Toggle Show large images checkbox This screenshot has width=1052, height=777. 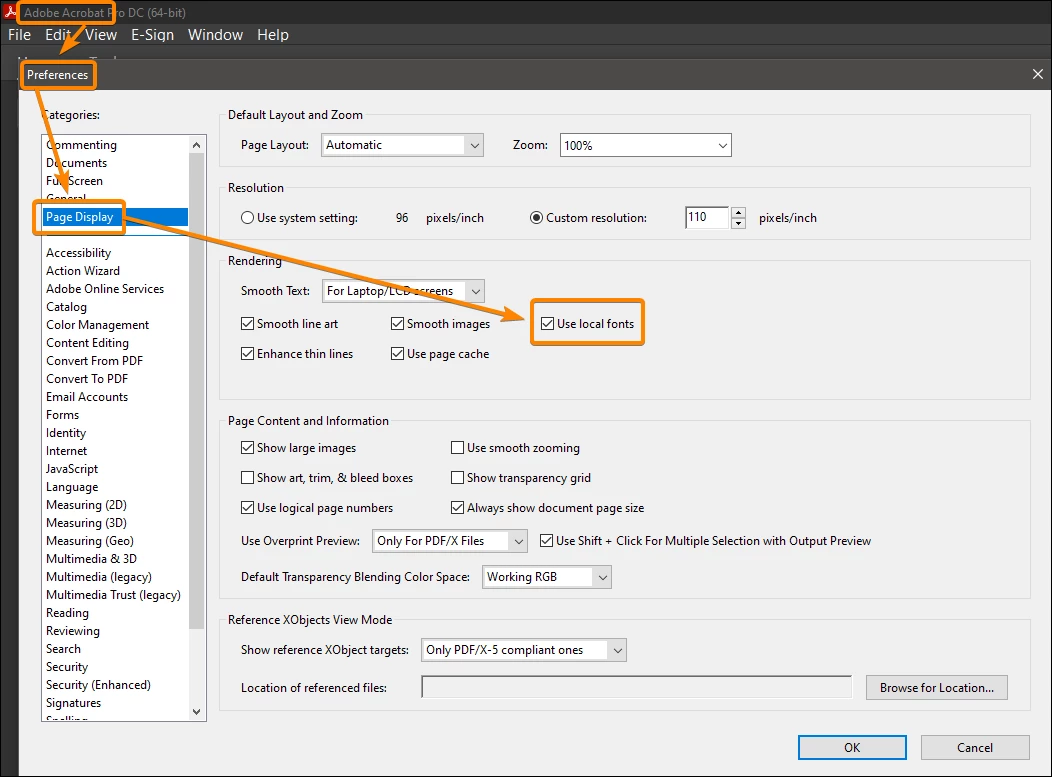pyautogui.click(x=248, y=448)
